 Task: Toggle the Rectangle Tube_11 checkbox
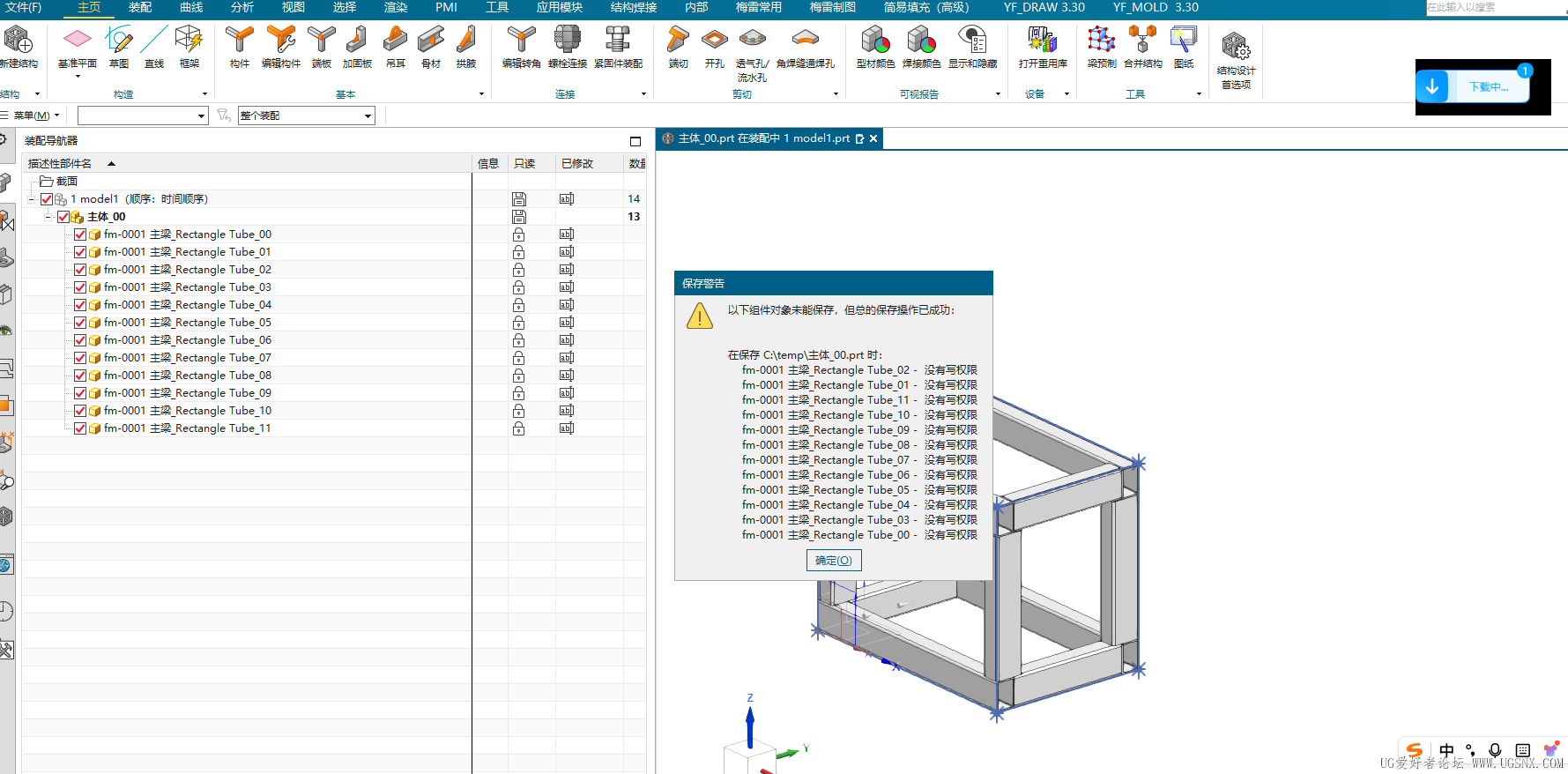pyautogui.click(x=80, y=428)
